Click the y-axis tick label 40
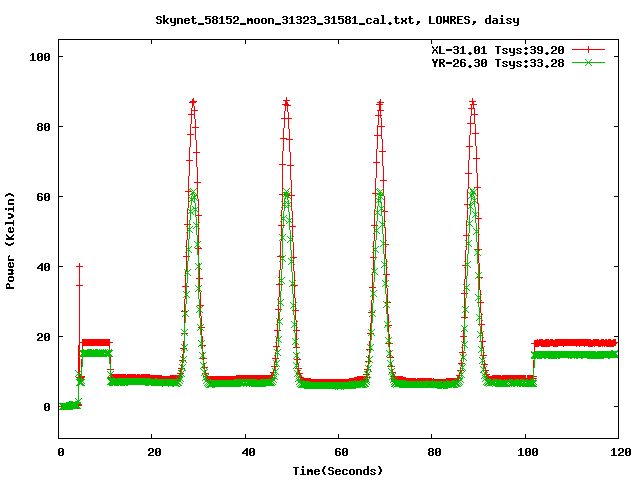The image size is (640, 480). point(43,267)
